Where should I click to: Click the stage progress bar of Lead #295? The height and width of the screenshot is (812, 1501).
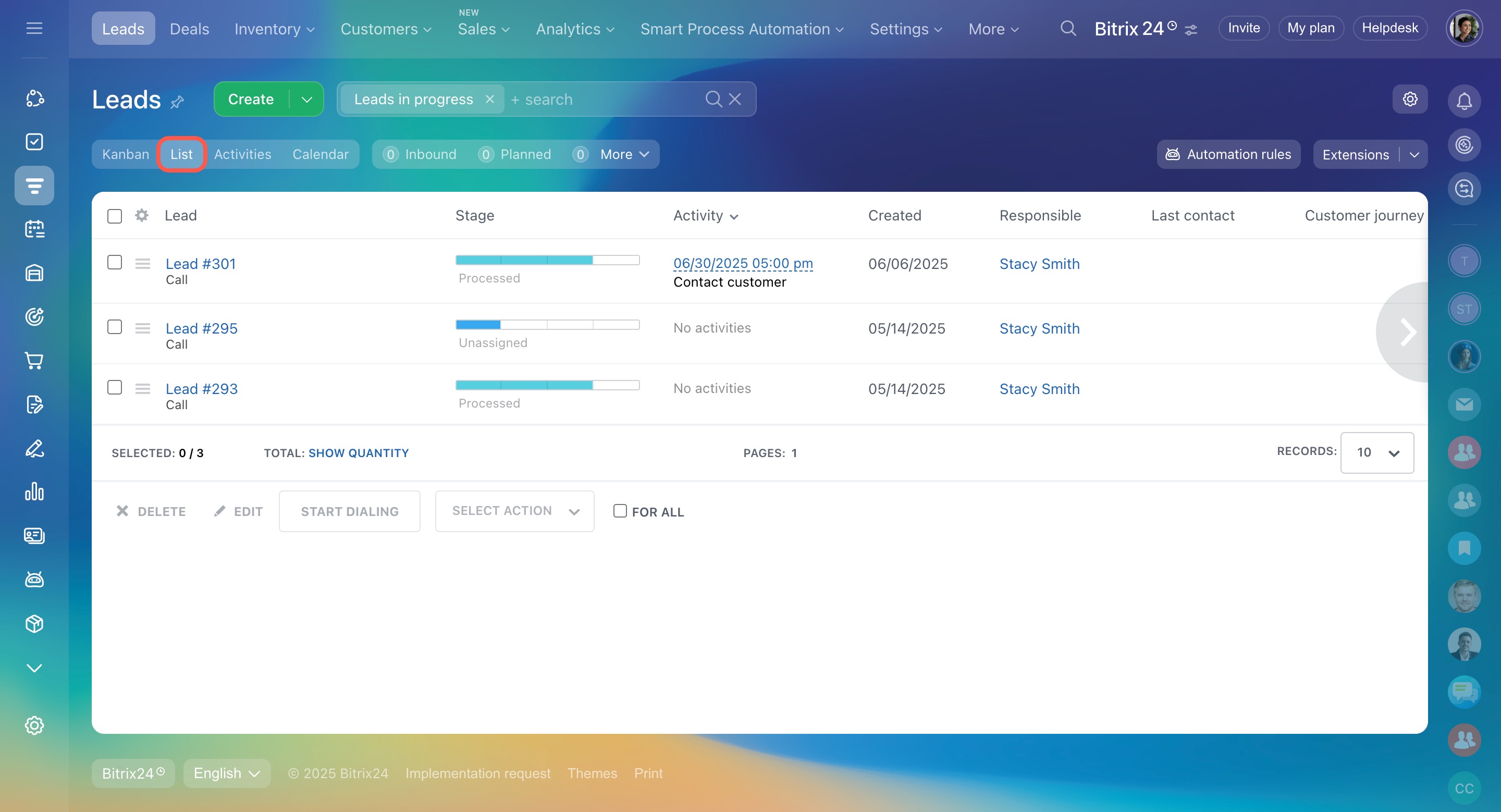[x=547, y=325]
